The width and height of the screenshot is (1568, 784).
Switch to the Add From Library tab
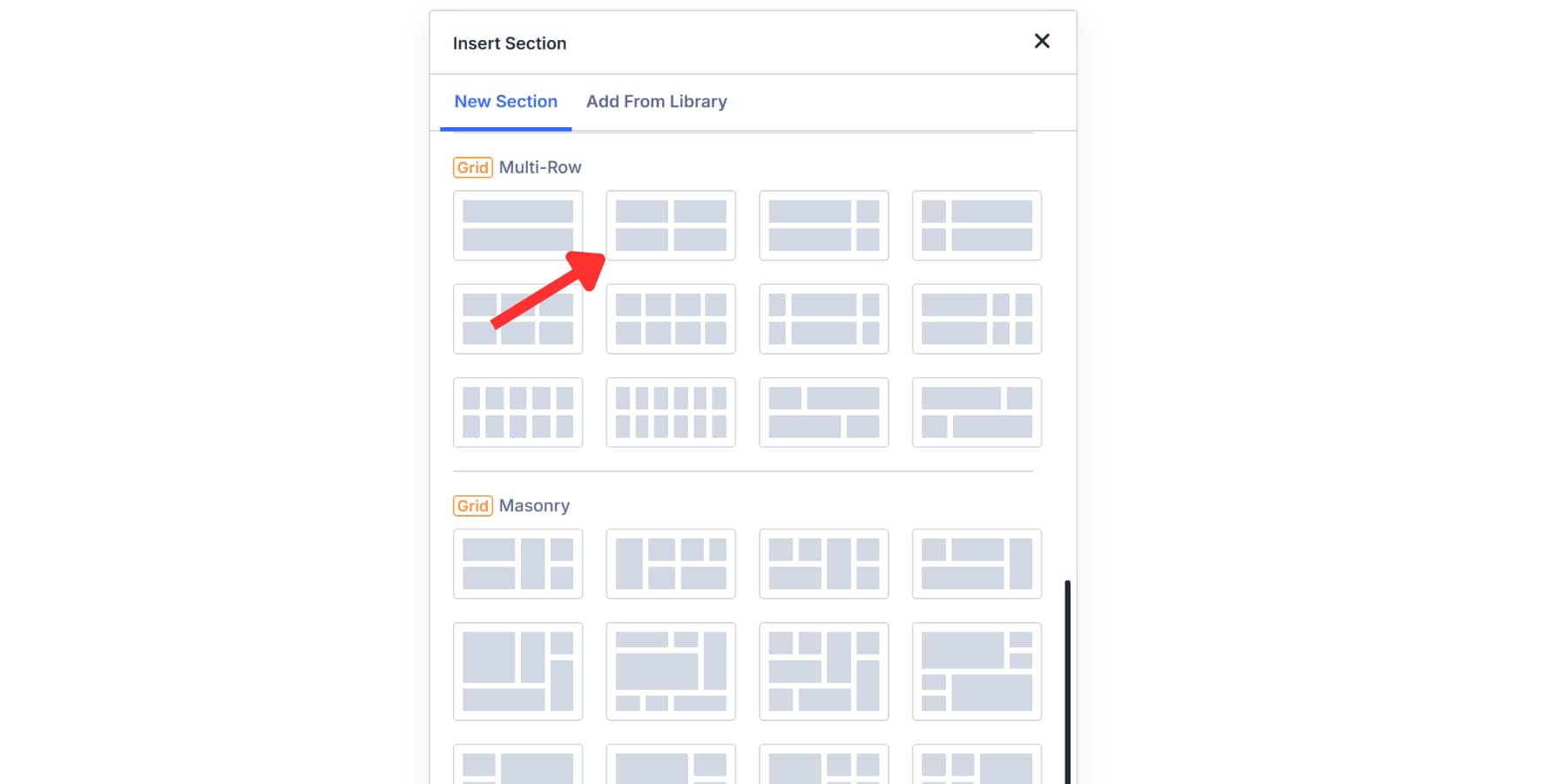click(x=657, y=101)
